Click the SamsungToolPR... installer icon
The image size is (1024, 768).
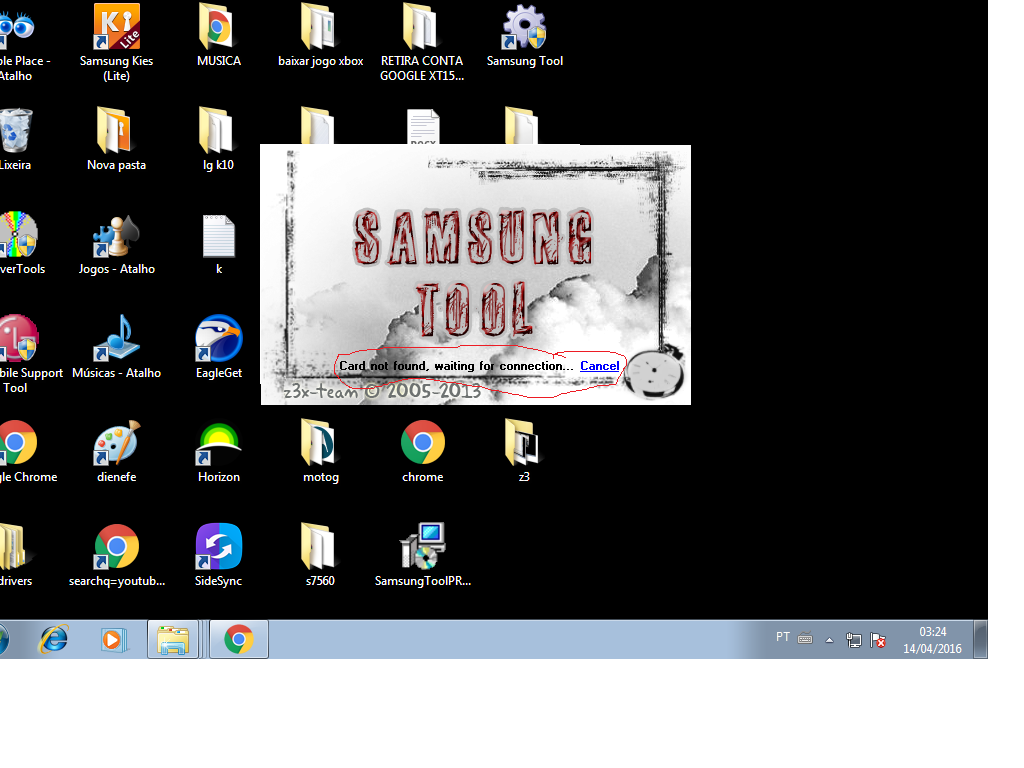click(423, 545)
